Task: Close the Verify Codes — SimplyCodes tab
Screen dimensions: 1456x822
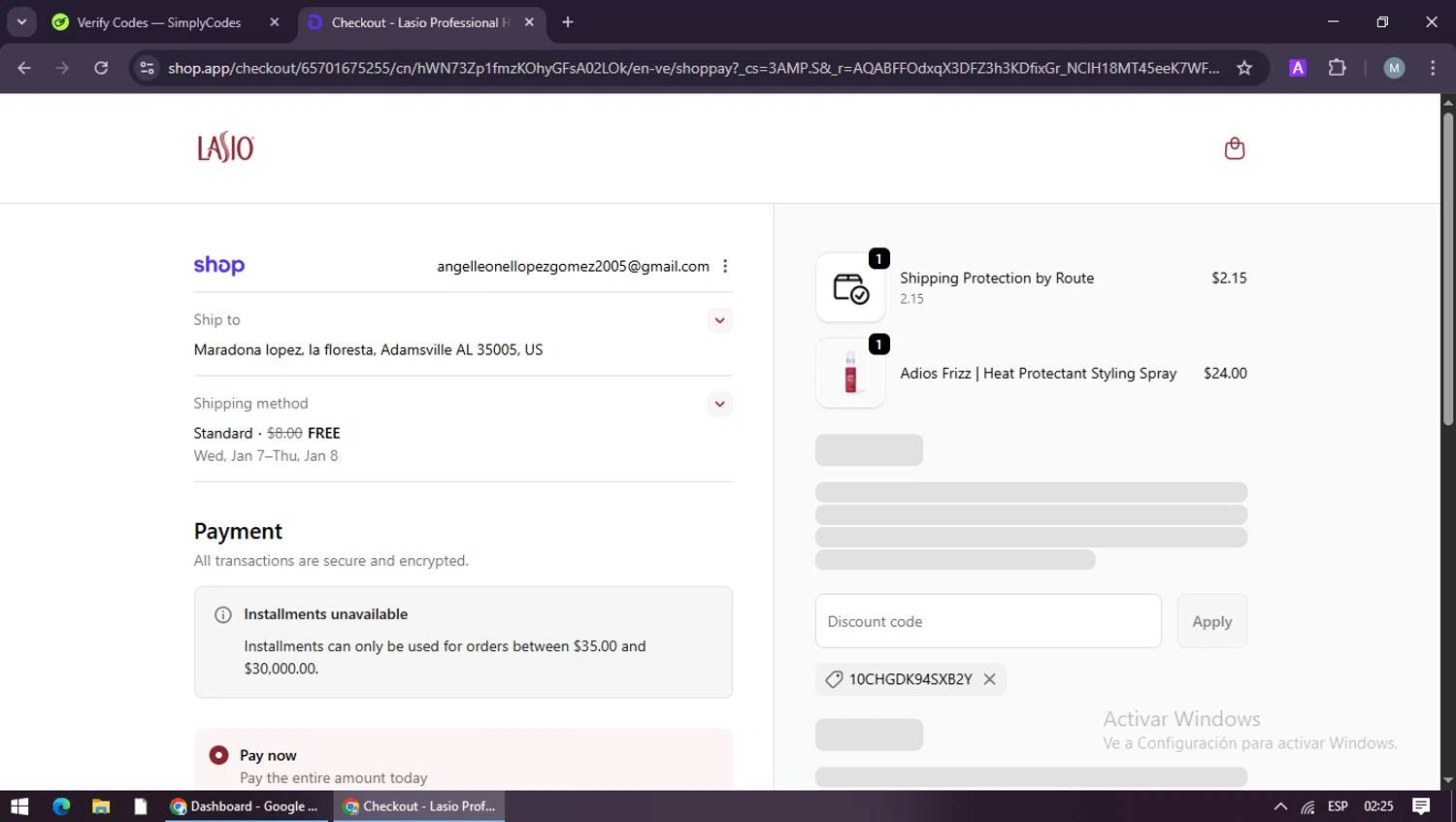Action: coord(275,22)
